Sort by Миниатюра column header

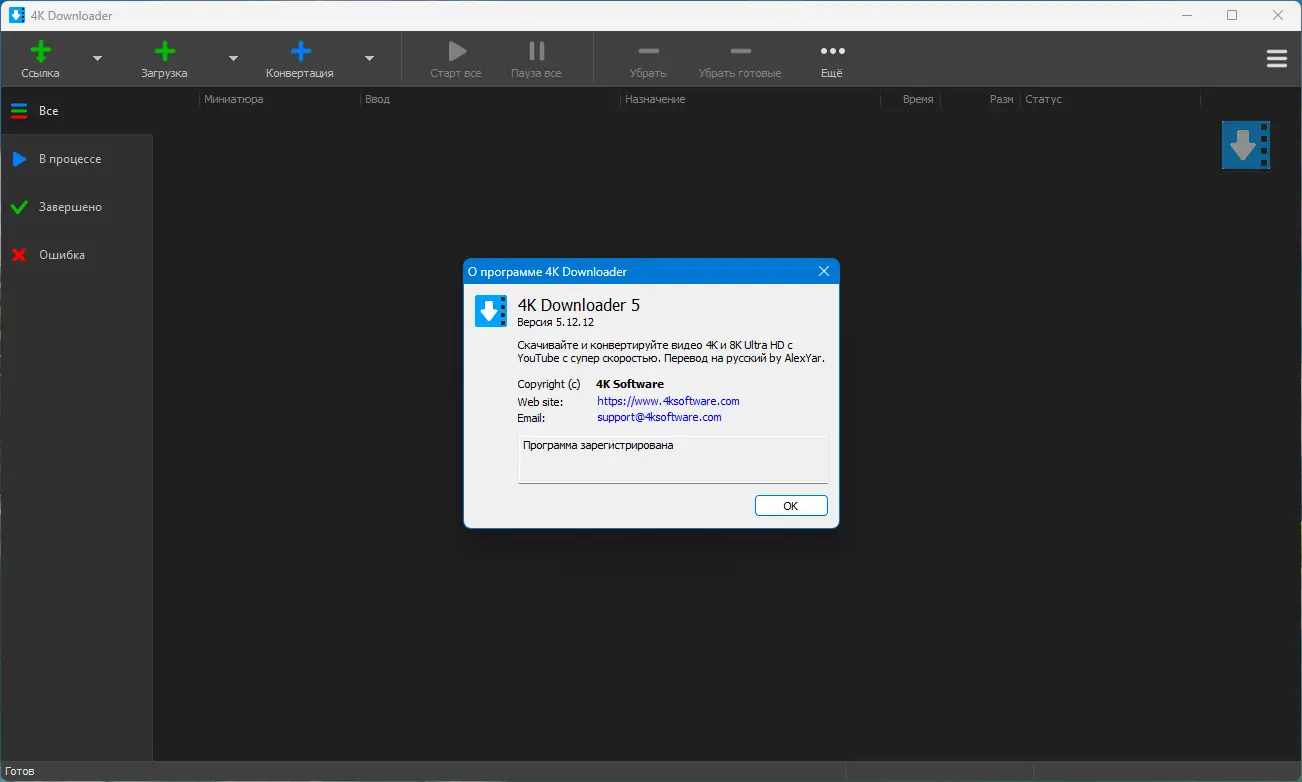pyautogui.click(x=280, y=99)
